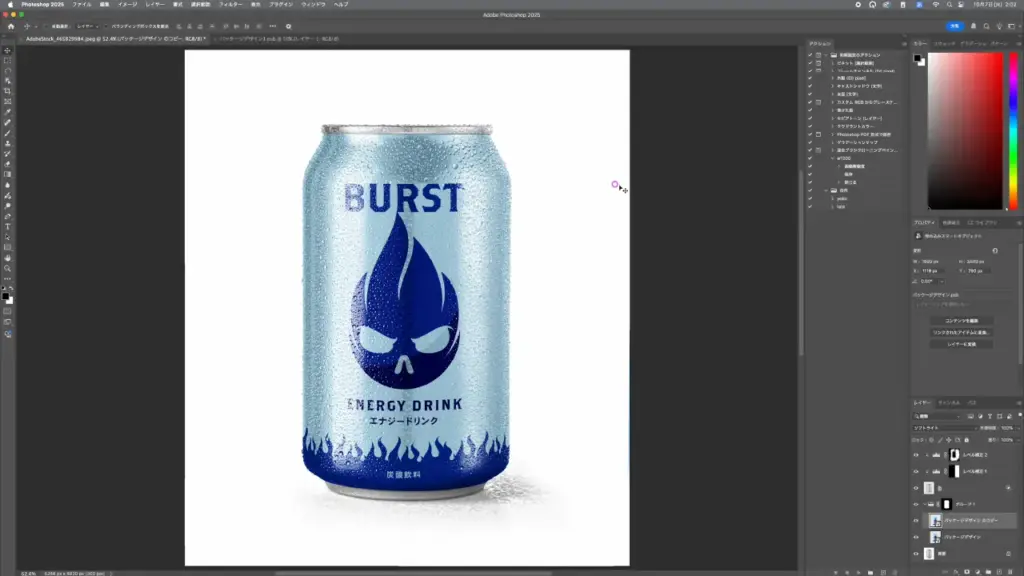Screen dimensions: 1024x576
Task: Click the rainbow hue slider in the Color panel
Action: [x=1013, y=130]
